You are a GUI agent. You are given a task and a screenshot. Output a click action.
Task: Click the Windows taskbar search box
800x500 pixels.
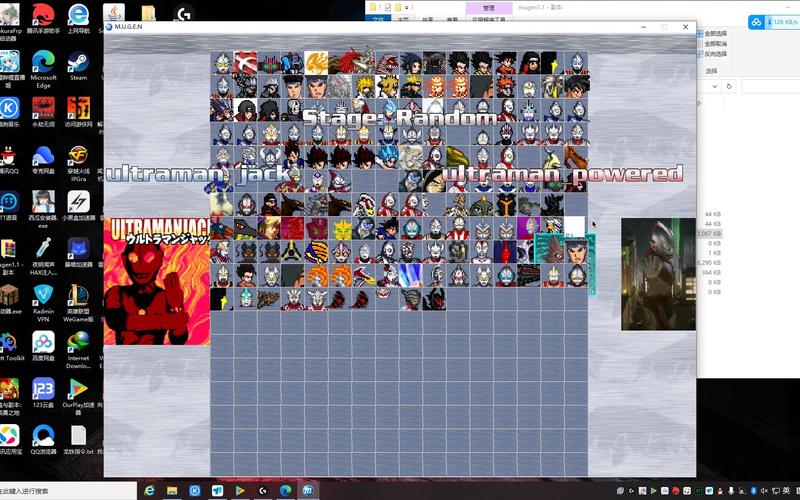(68, 491)
